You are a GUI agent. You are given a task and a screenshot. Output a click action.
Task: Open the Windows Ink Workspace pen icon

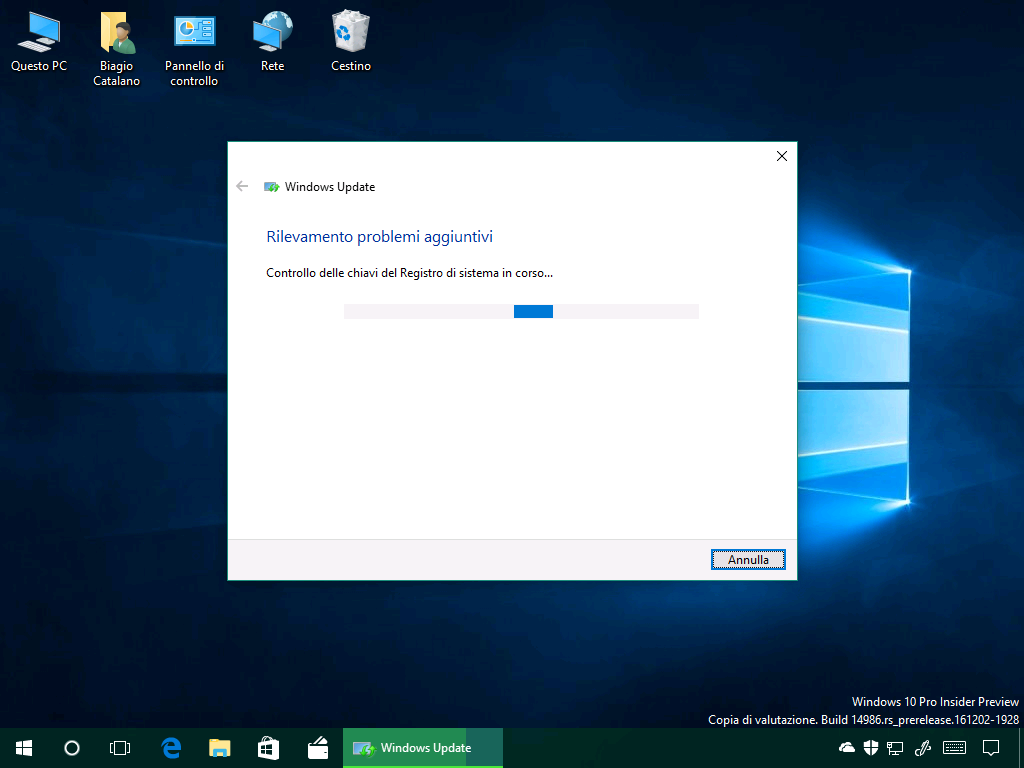pyautogui.click(x=922, y=748)
